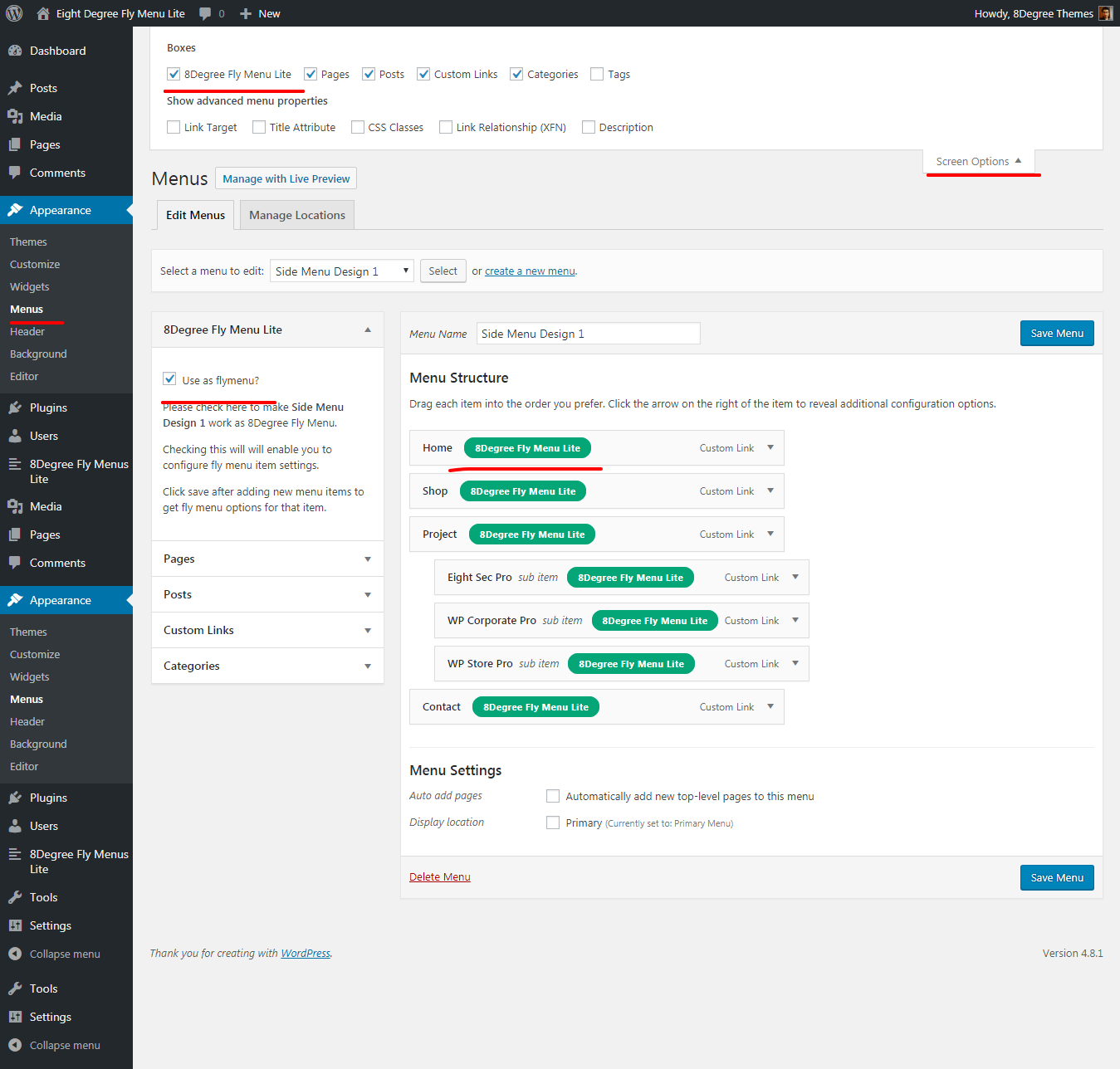1120x1069 pixels.
Task: Check the Primary display location checkbox
Action: coord(553,822)
